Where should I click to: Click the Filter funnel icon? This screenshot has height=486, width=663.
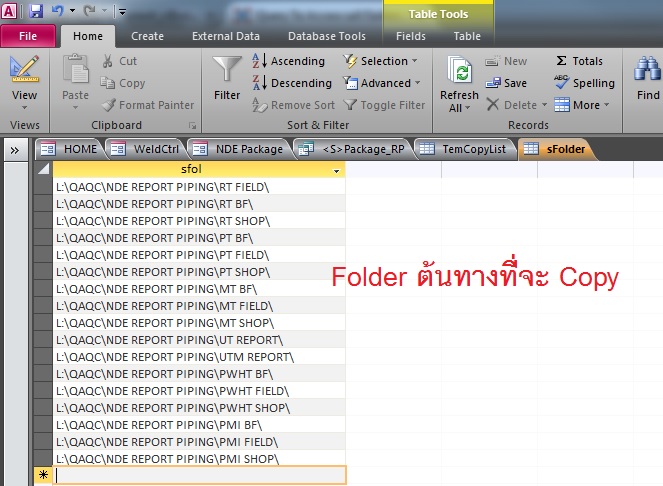pyautogui.click(x=227, y=70)
